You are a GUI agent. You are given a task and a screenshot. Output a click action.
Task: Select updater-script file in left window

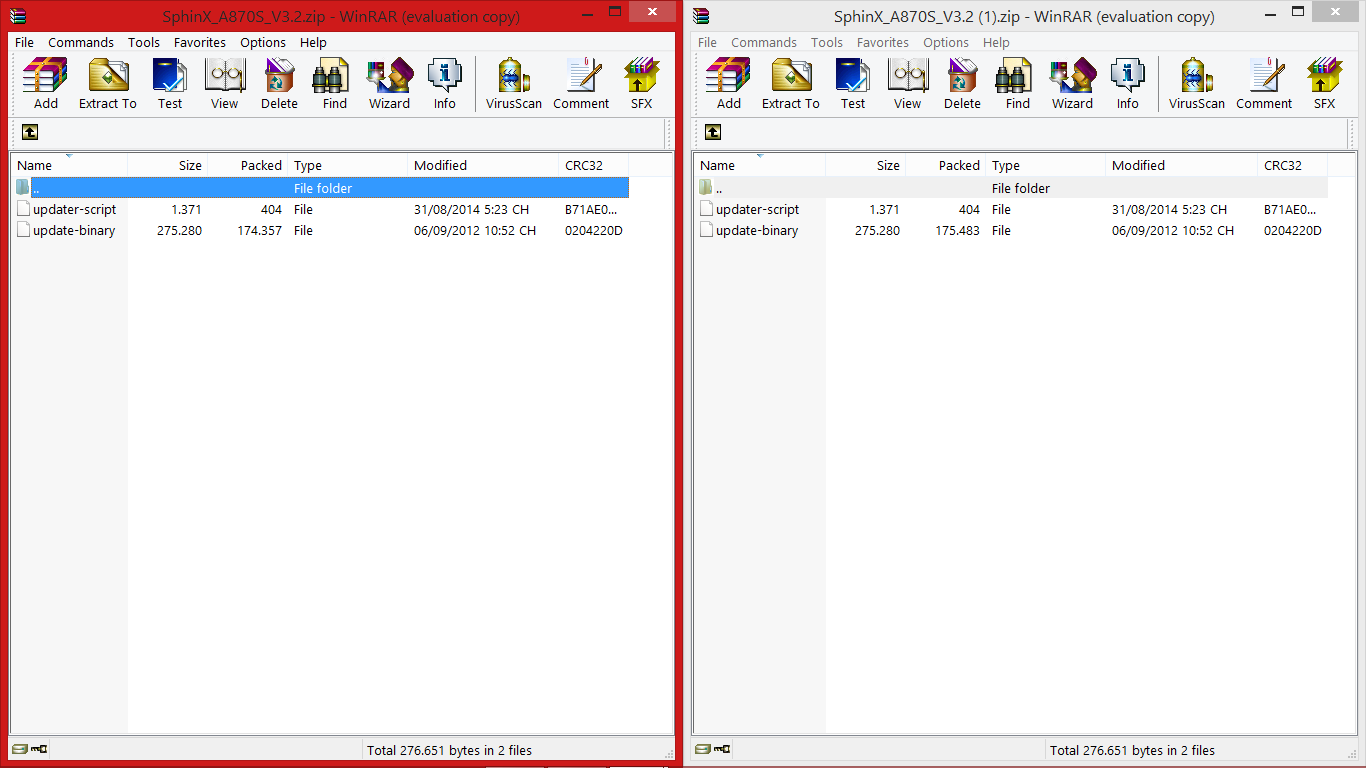point(320,209)
